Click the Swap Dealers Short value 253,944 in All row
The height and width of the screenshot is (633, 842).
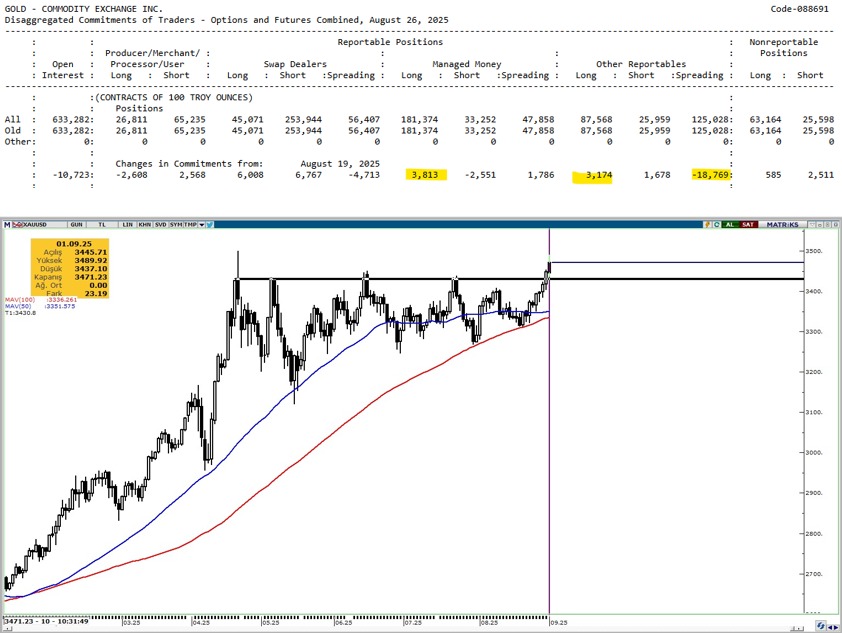point(303,120)
